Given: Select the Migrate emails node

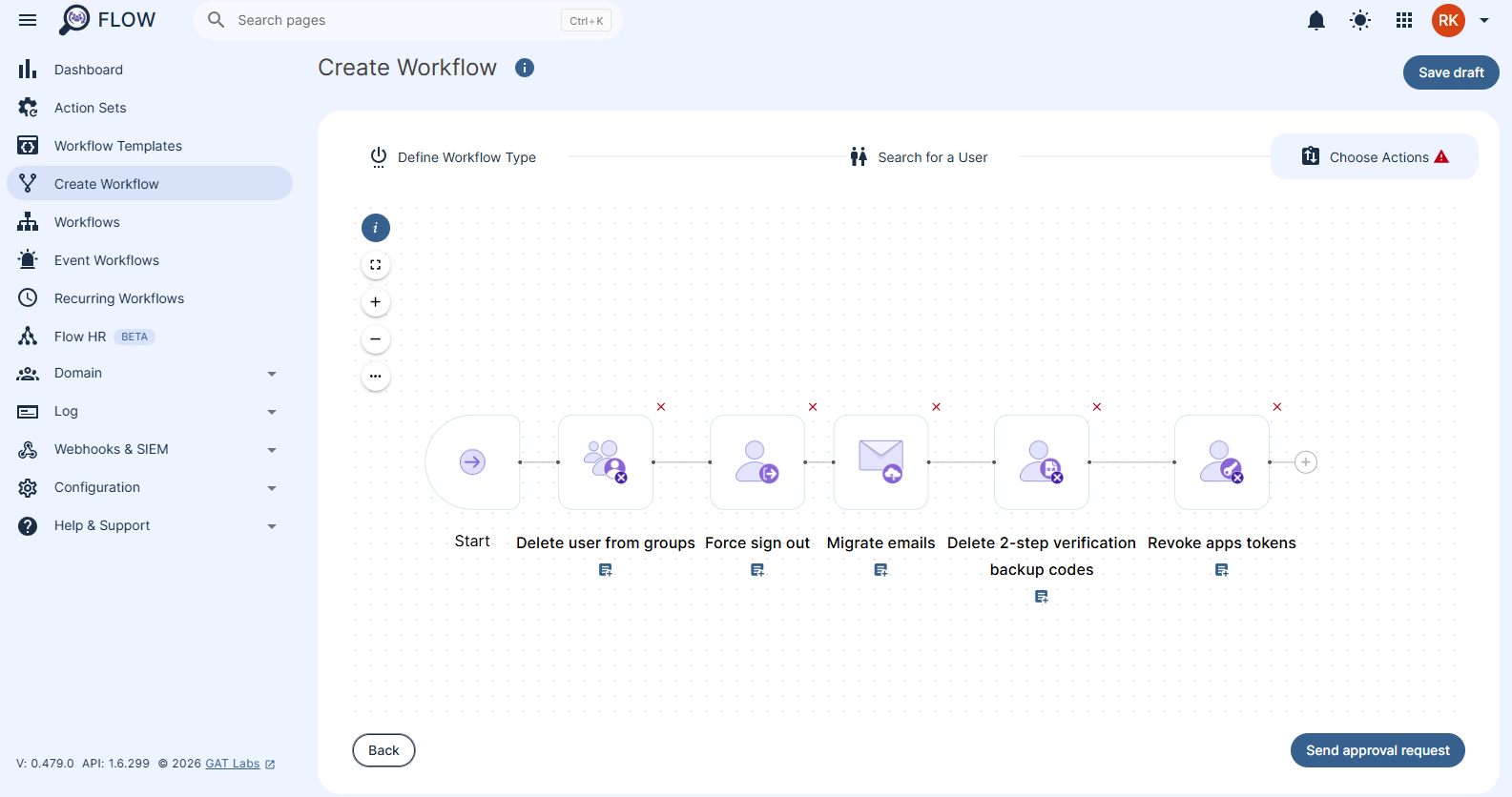Looking at the screenshot, I should [x=880, y=462].
